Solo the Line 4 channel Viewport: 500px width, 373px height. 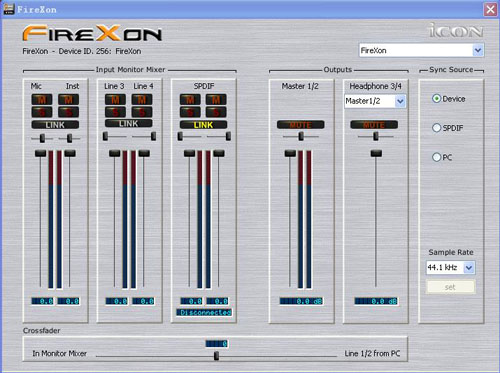pyautogui.click(x=142, y=112)
